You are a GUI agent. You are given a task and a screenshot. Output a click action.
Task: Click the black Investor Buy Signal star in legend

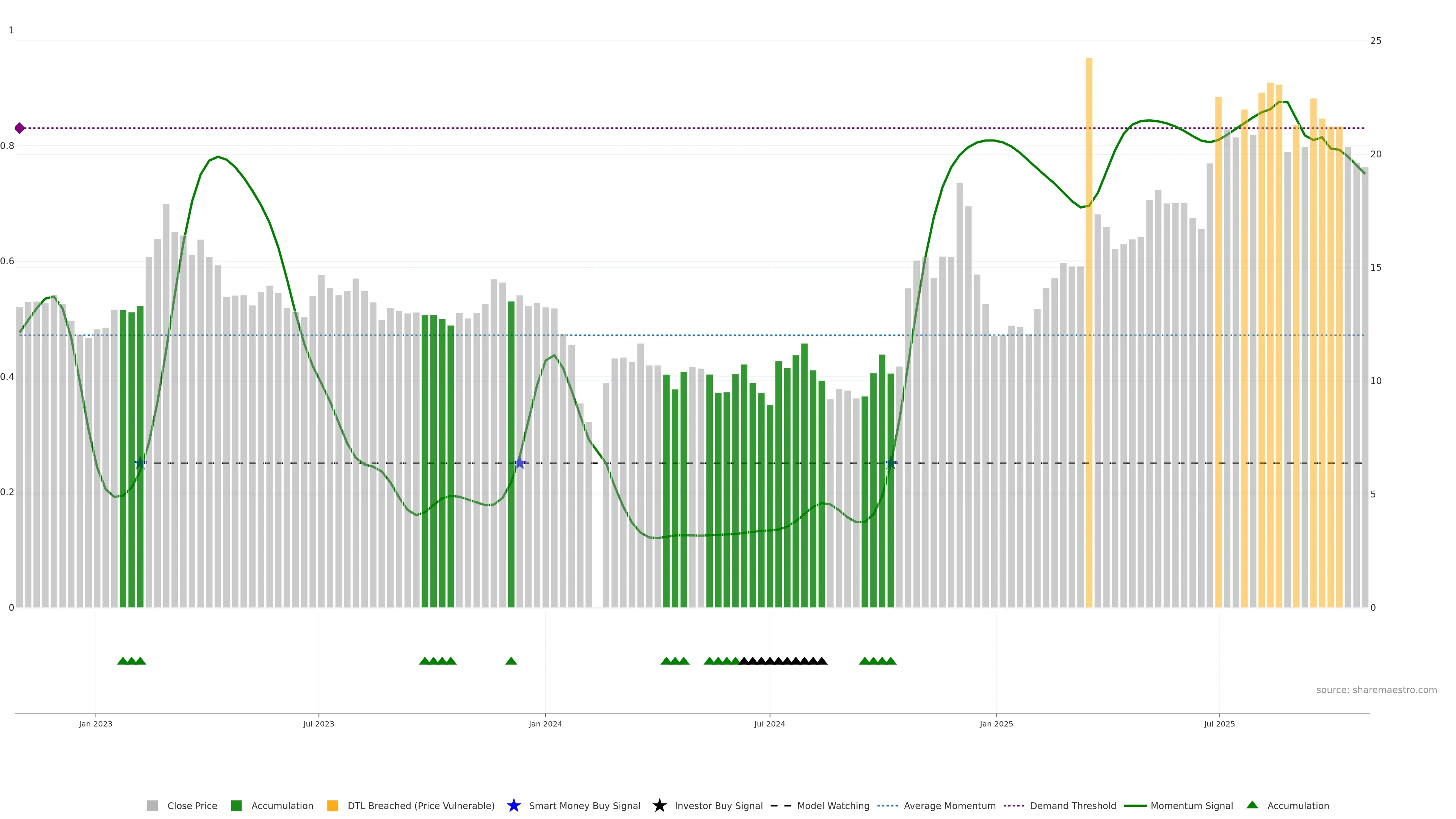[x=659, y=805]
